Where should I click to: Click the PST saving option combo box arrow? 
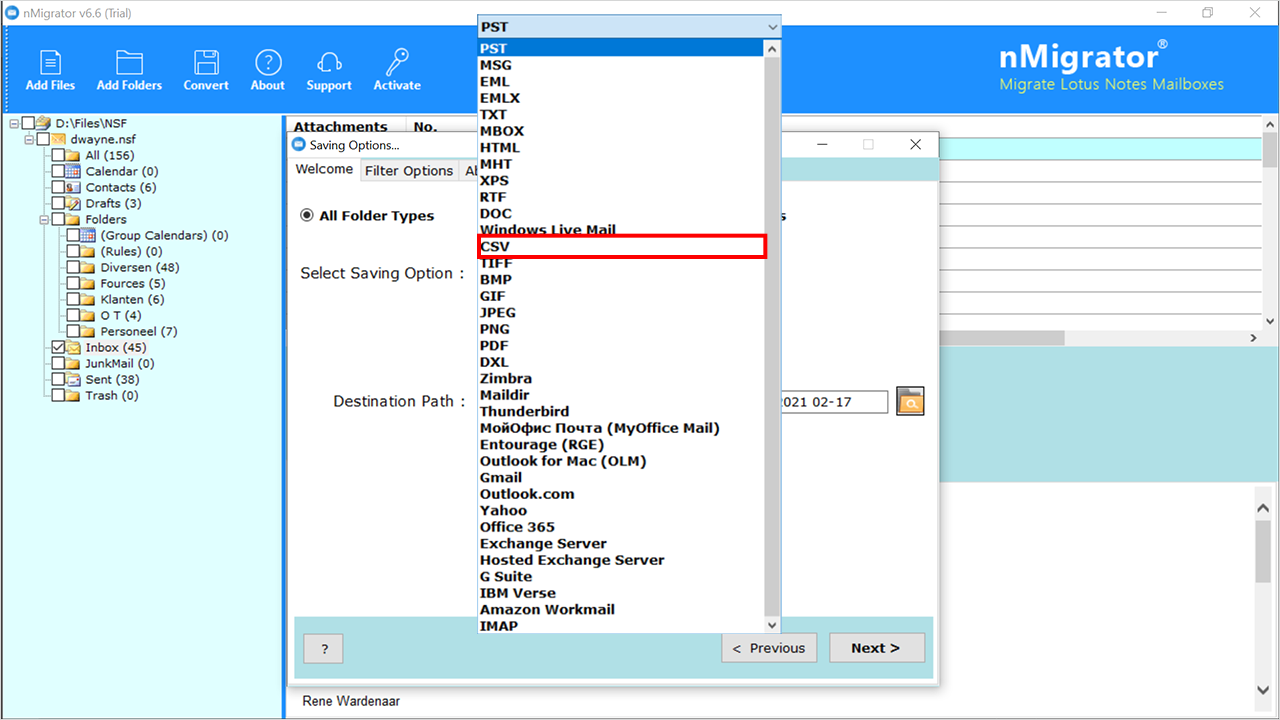(x=771, y=27)
